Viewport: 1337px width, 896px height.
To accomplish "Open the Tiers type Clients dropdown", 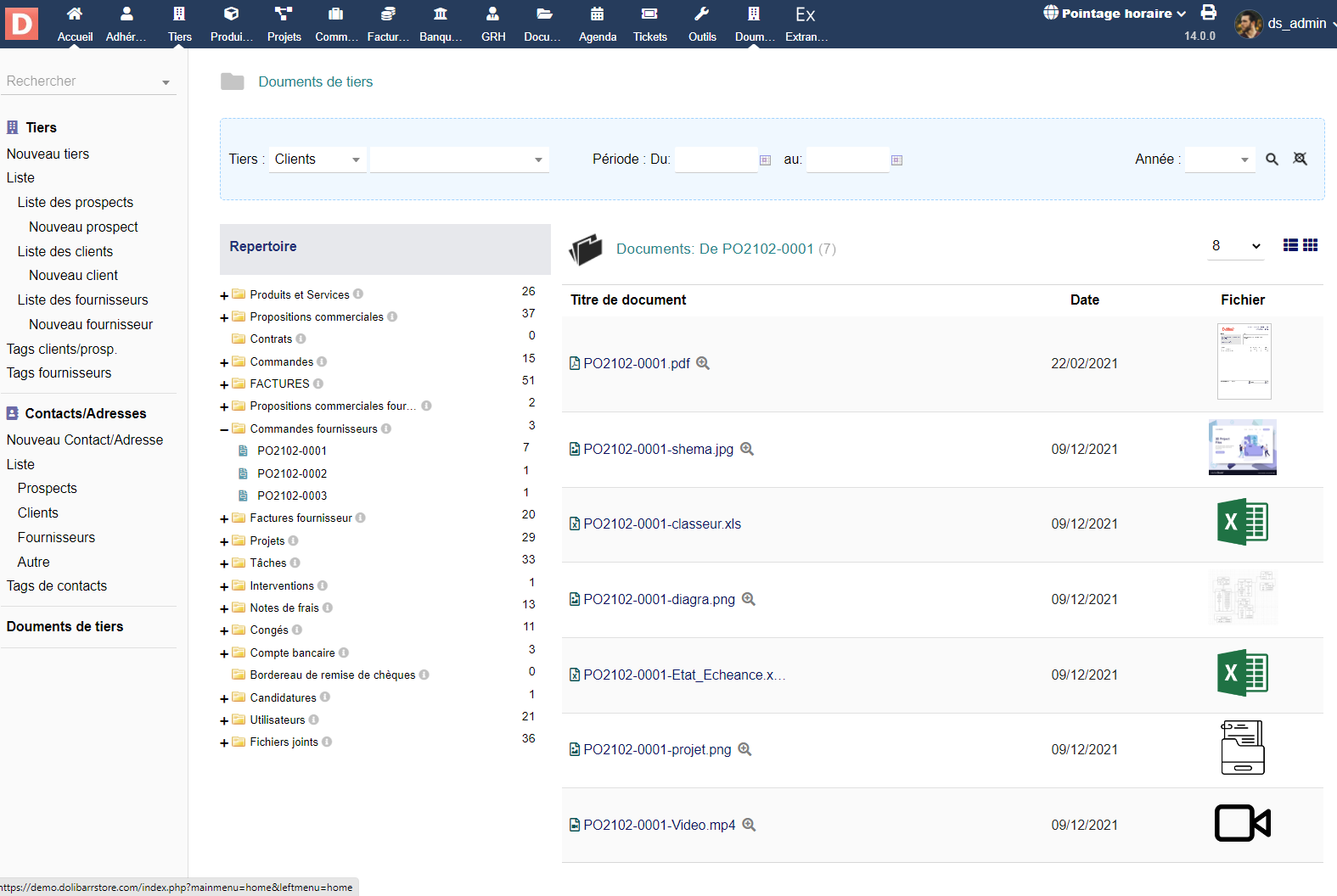I will pos(317,160).
